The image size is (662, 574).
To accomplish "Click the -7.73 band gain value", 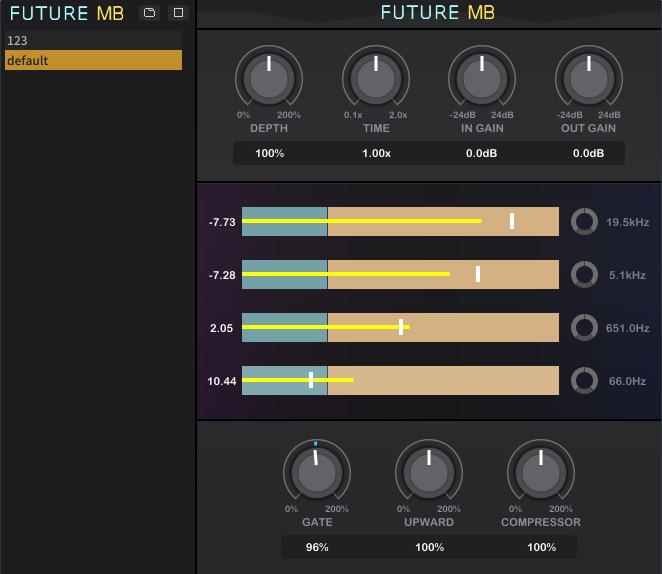I will [x=222, y=222].
